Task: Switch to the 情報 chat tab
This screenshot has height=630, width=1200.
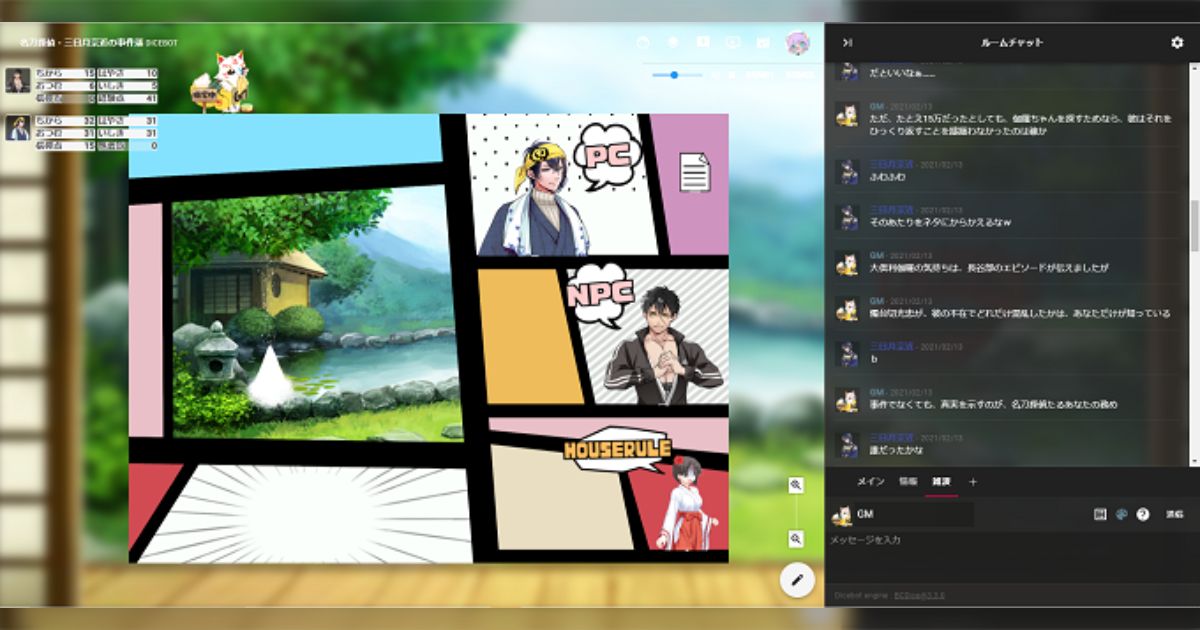Action: coord(907,482)
